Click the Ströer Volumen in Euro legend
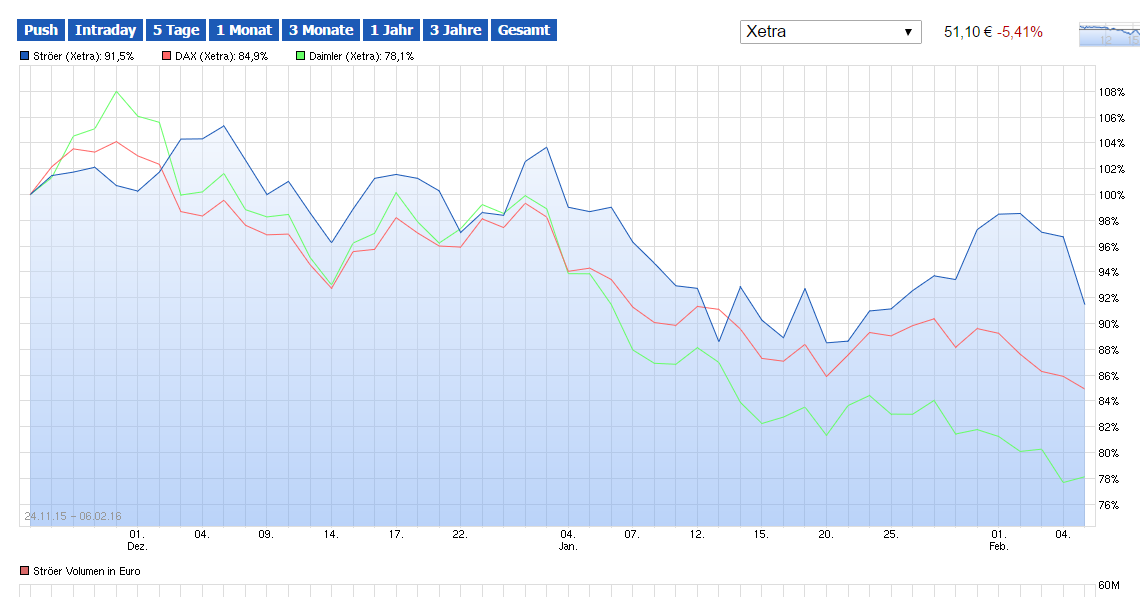The height and width of the screenshot is (597, 1140). click(86, 571)
